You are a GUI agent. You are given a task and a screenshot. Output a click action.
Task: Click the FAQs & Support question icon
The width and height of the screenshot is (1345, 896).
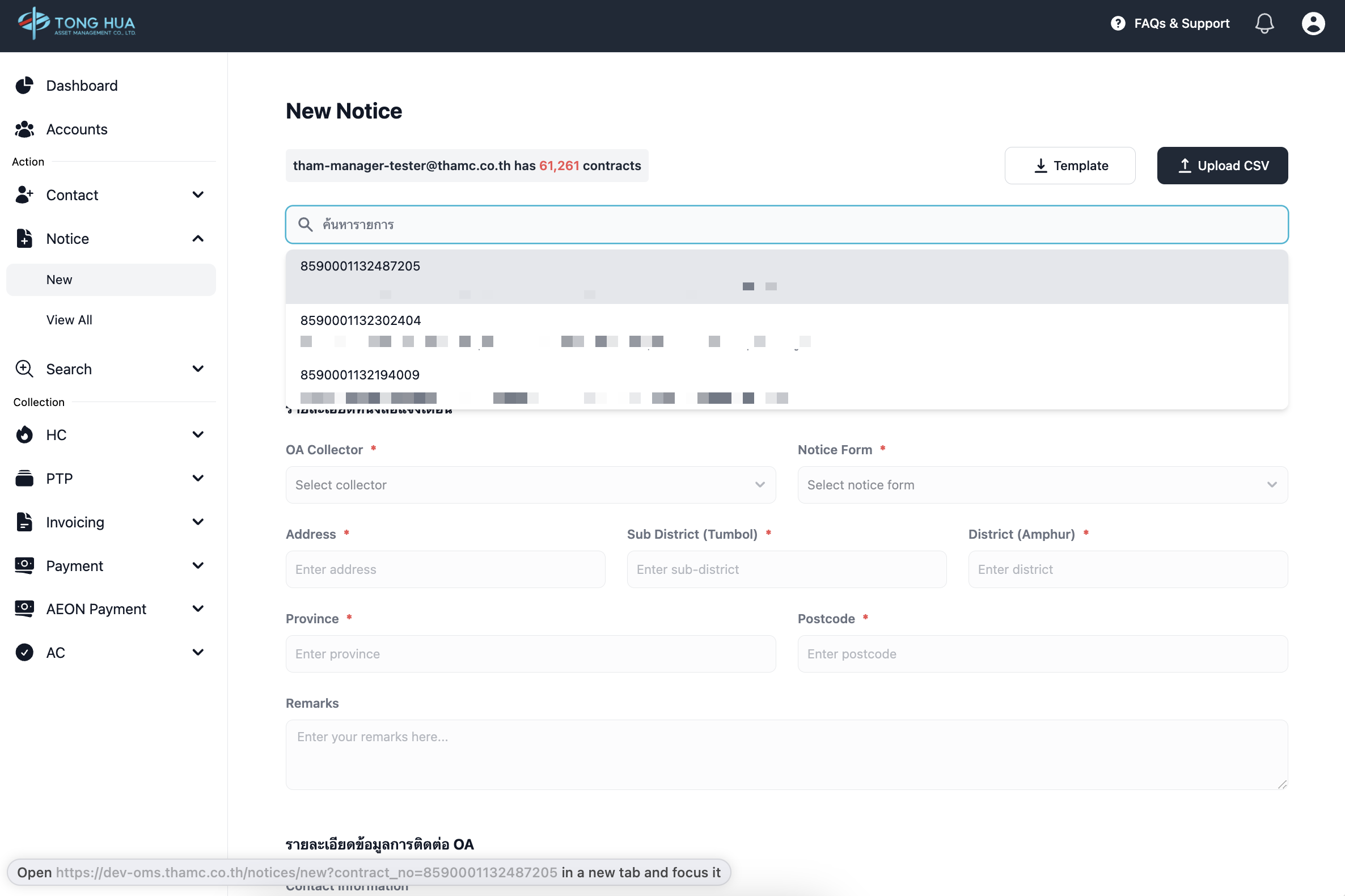[x=1118, y=23]
